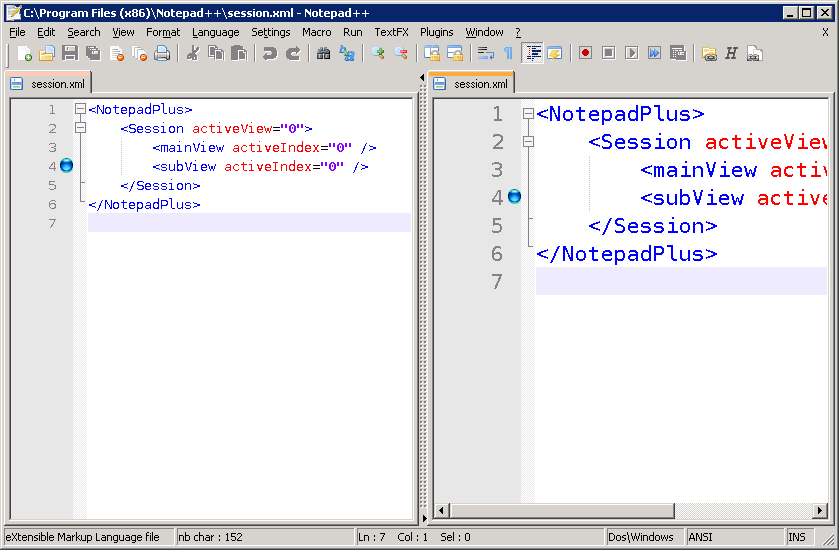Open Find with the binoculars icon
The image size is (839, 550).
[323, 53]
